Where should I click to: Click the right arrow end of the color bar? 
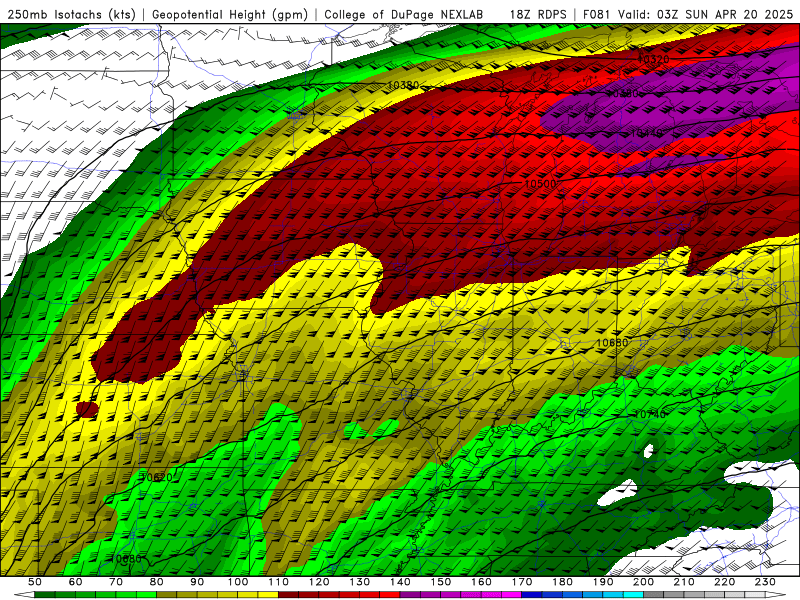(776, 595)
